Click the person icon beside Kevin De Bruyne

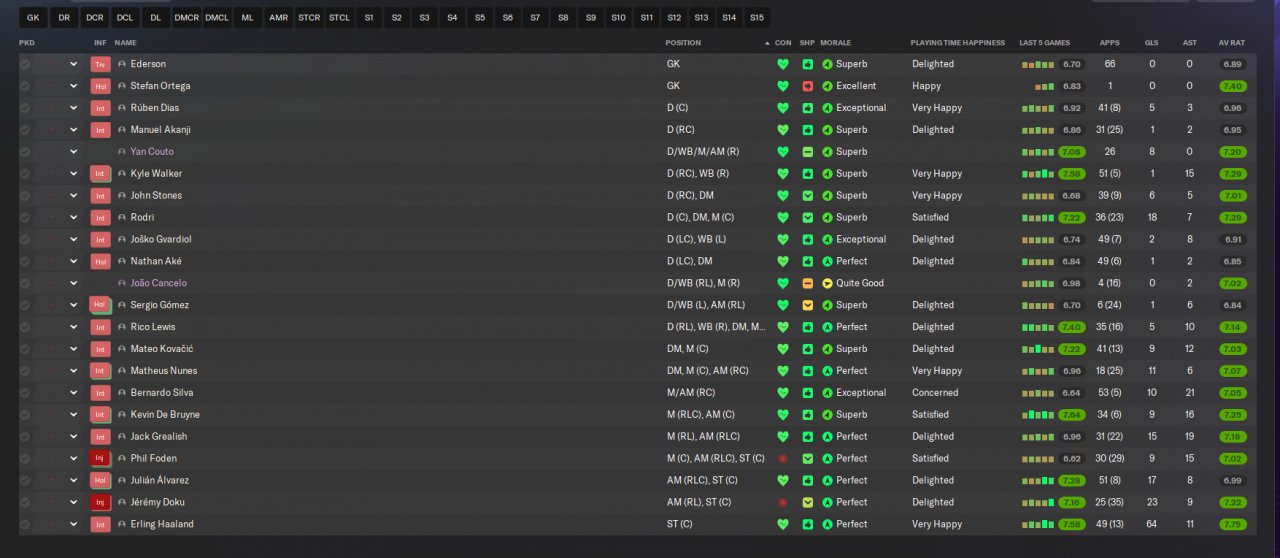(x=122, y=414)
